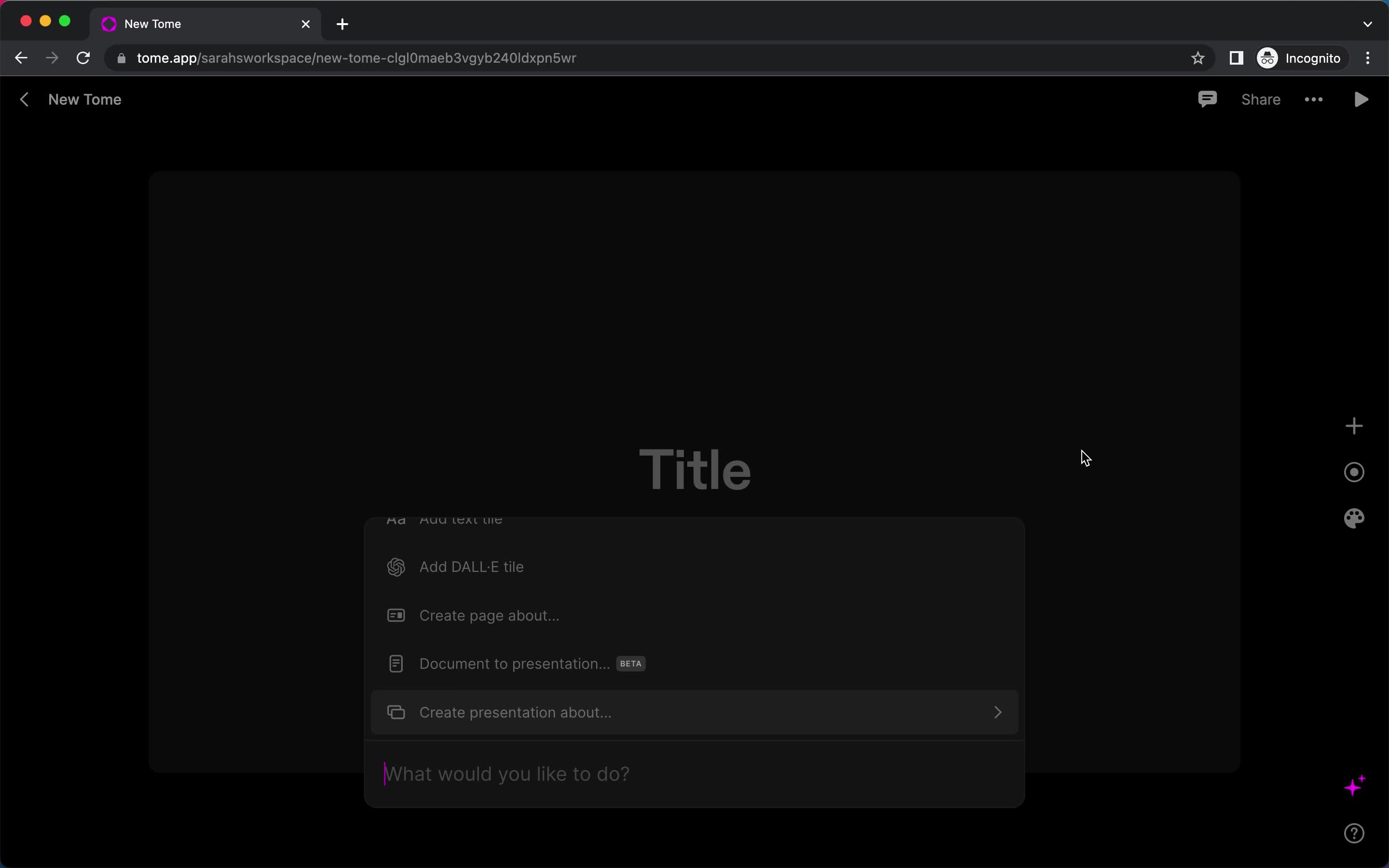
Task: Close the New Tome browser tab
Action: point(305,24)
